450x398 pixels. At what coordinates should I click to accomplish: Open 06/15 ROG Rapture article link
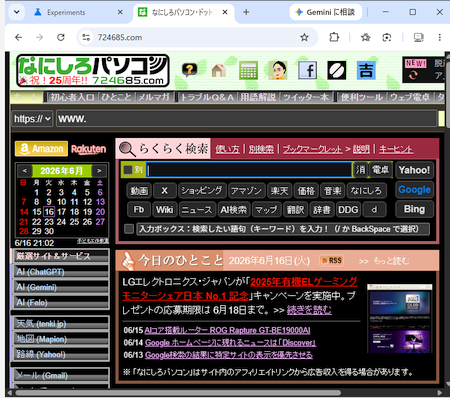[227, 330]
